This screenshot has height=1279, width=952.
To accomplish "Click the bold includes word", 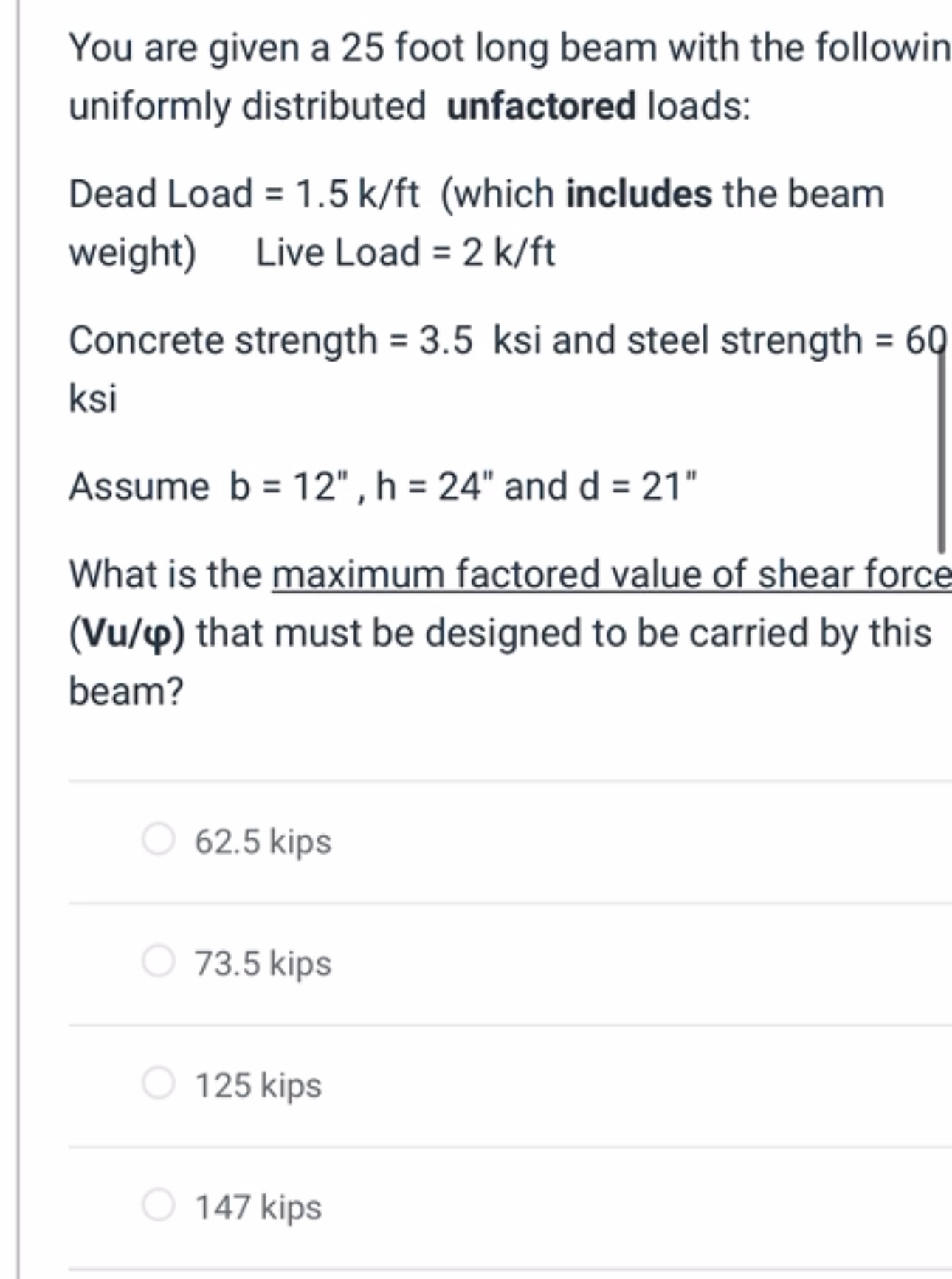I will coord(639,193).
